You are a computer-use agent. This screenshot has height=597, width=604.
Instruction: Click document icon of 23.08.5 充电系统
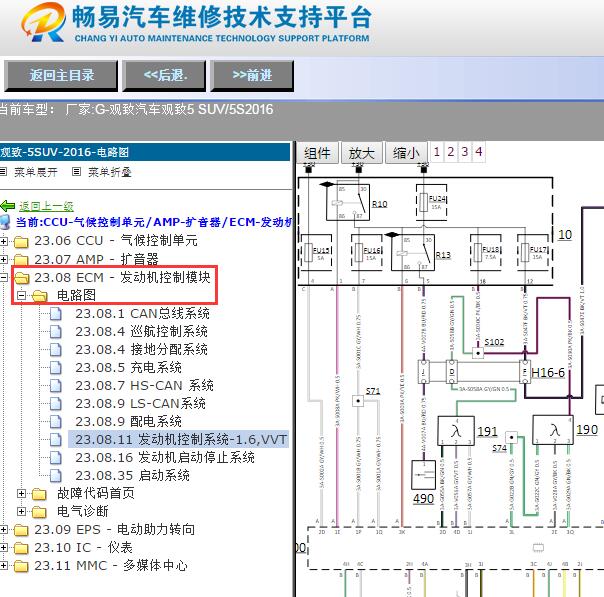(x=56, y=367)
